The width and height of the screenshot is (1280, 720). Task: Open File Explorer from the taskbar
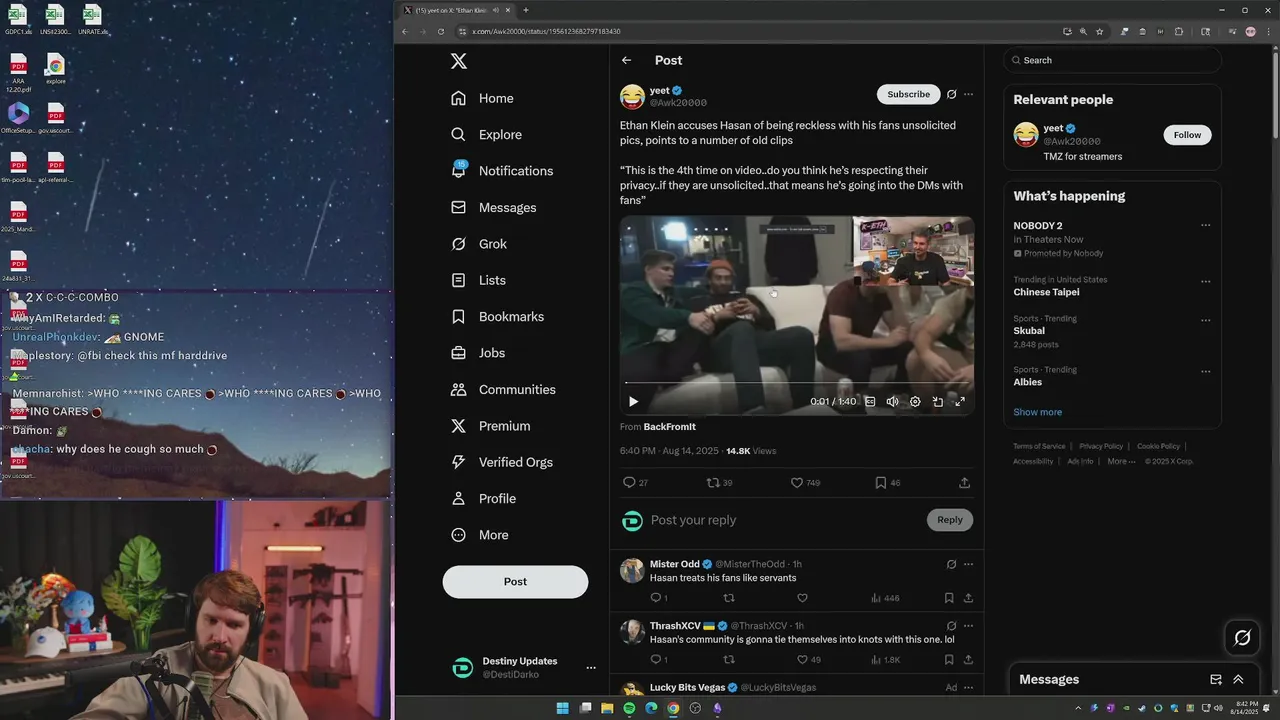[607, 709]
